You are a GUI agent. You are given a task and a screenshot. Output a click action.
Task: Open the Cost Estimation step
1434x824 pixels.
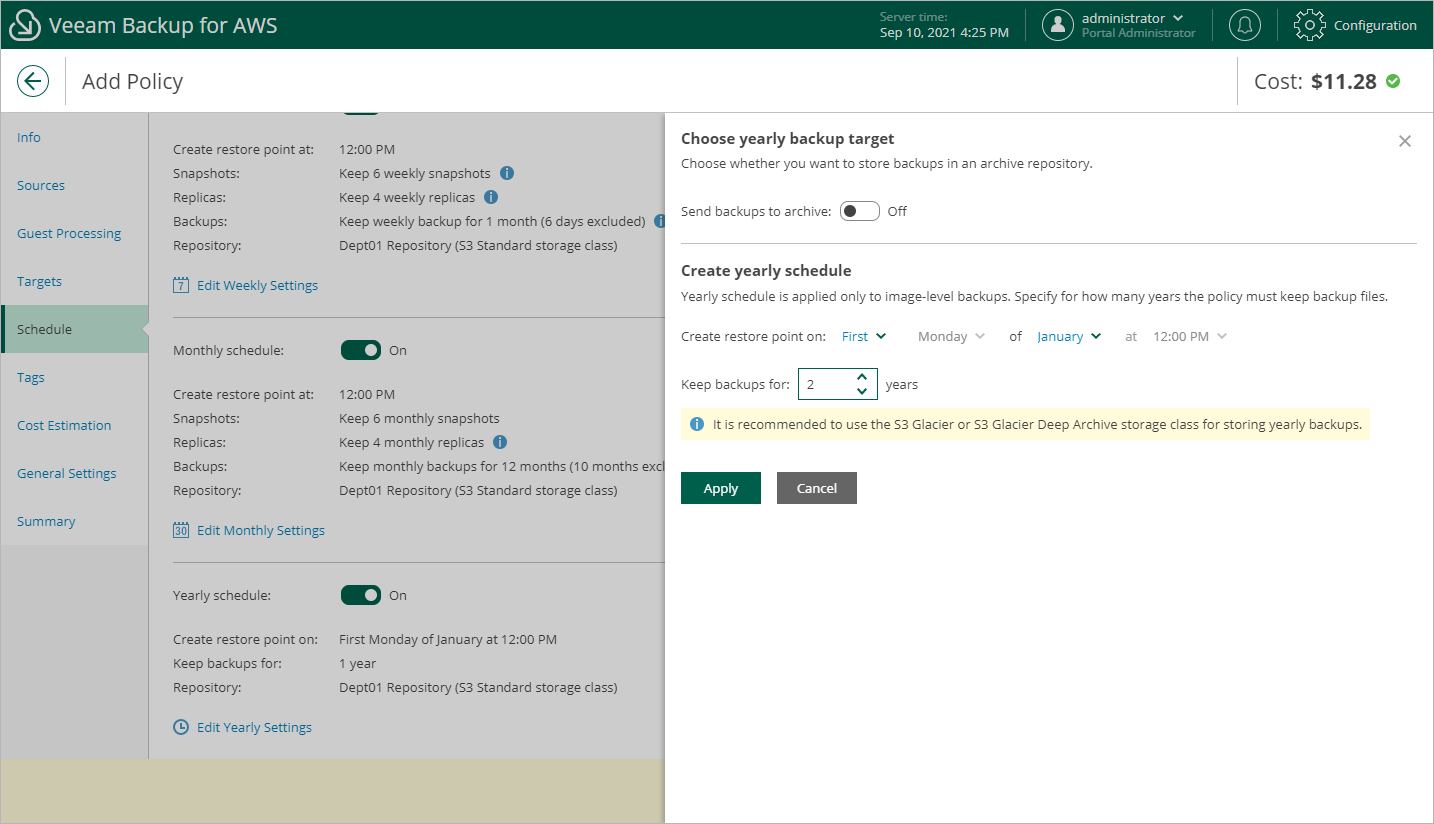pos(64,426)
